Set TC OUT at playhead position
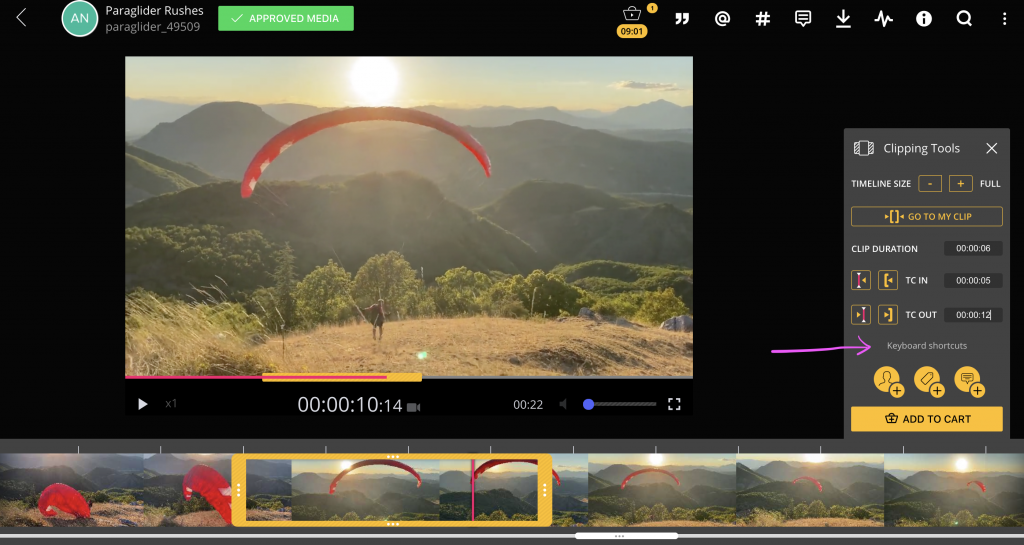 coord(861,315)
